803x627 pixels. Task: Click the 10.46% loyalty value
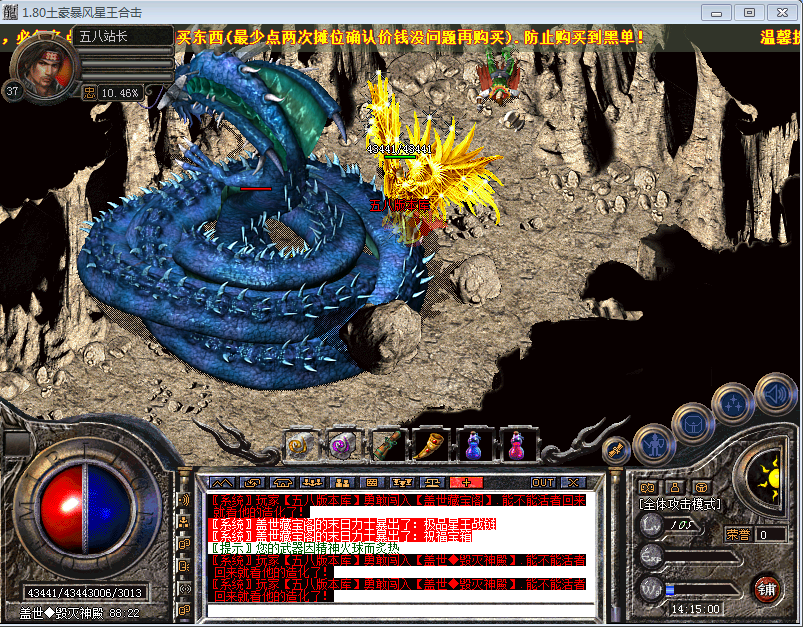tap(120, 93)
